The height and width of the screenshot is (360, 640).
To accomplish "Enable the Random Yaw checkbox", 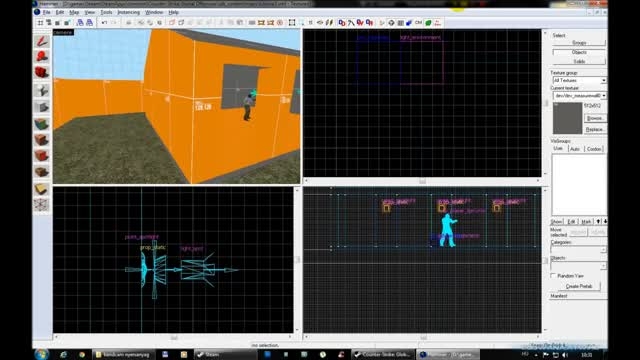I will click(x=553, y=276).
